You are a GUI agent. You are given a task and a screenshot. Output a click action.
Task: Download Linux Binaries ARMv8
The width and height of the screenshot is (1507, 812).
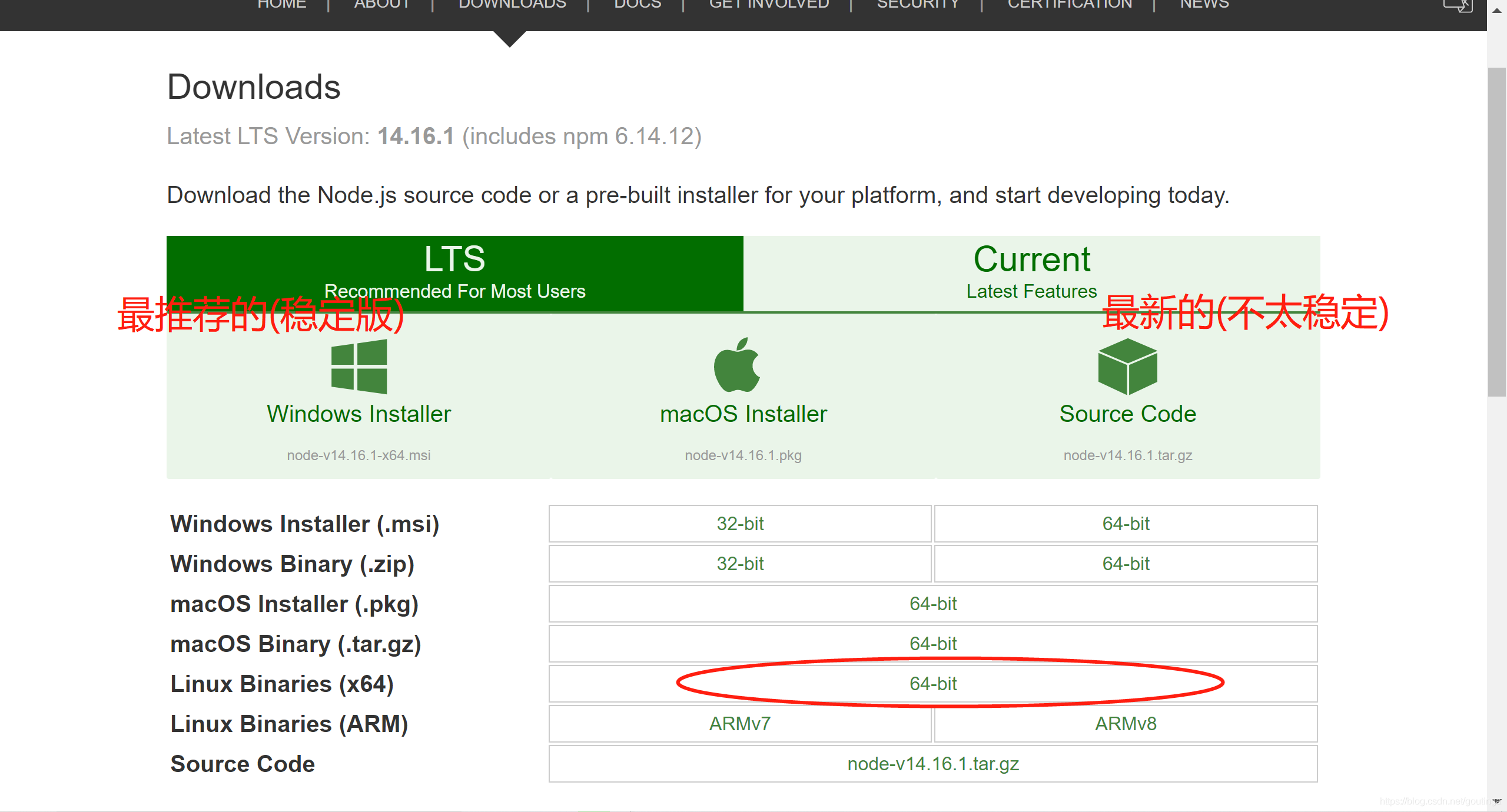[x=1126, y=724]
